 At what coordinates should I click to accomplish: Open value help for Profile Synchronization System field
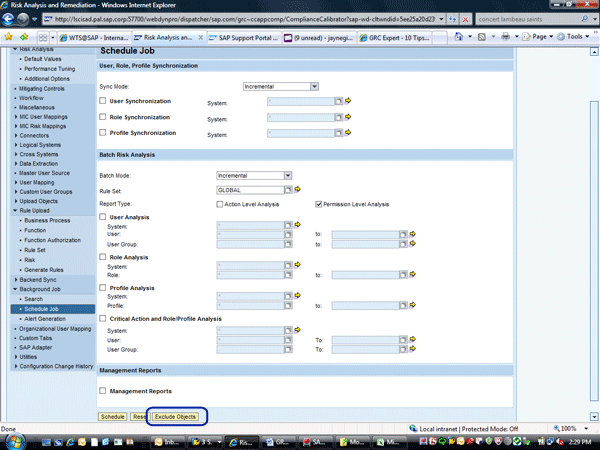coord(337,133)
